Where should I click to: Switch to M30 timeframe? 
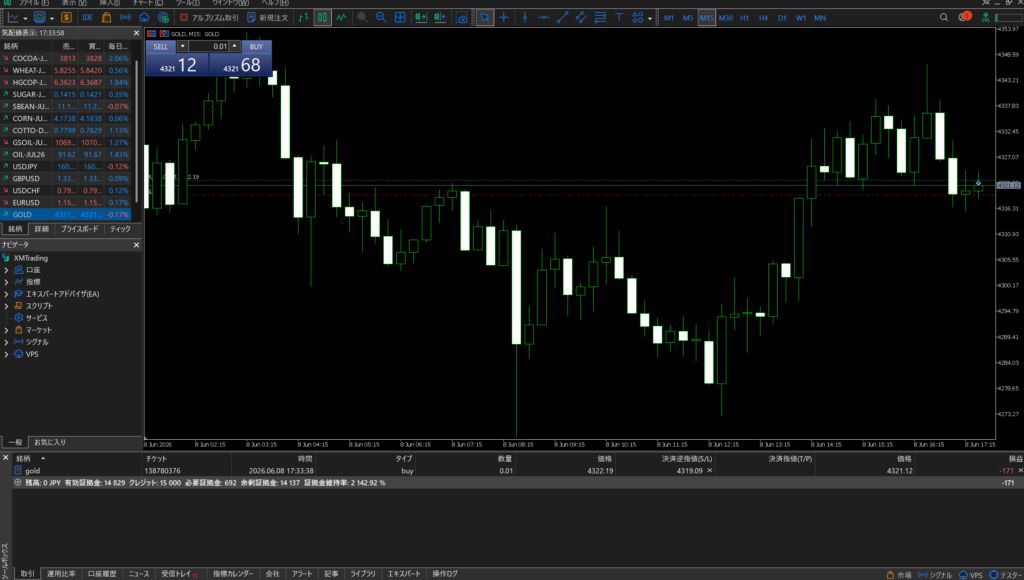point(726,18)
